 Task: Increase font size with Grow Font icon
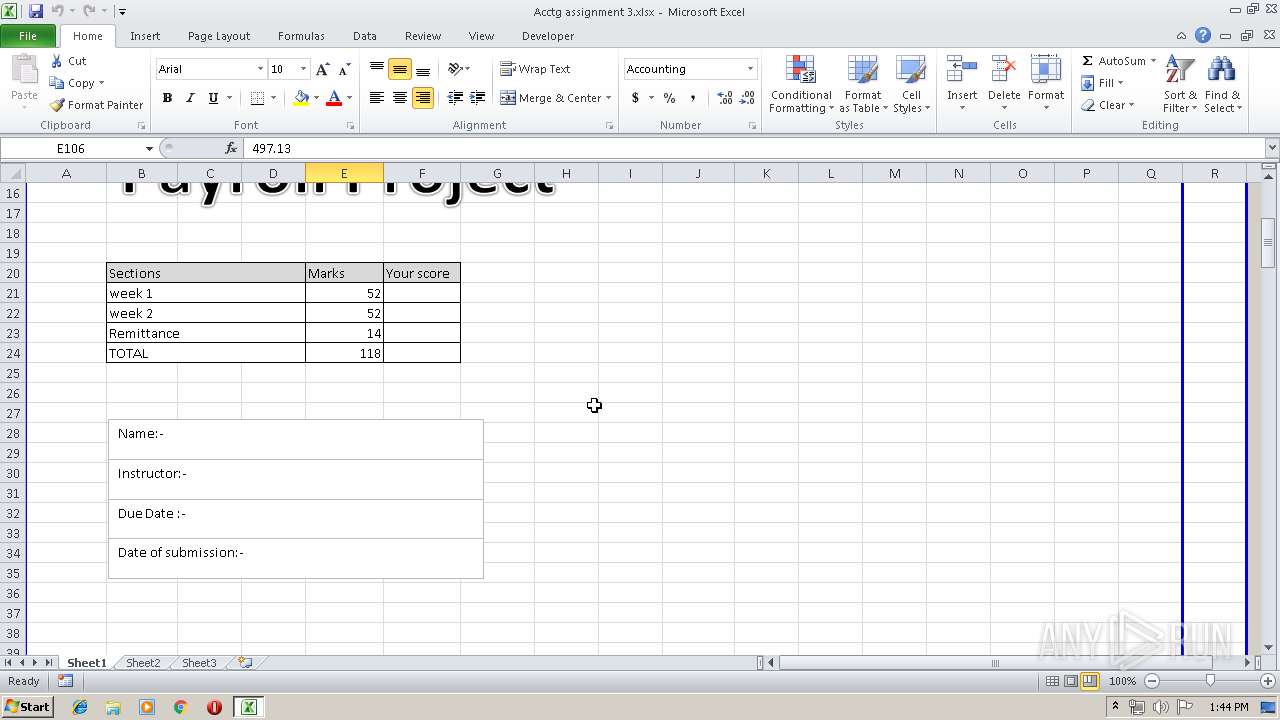click(x=322, y=69)
